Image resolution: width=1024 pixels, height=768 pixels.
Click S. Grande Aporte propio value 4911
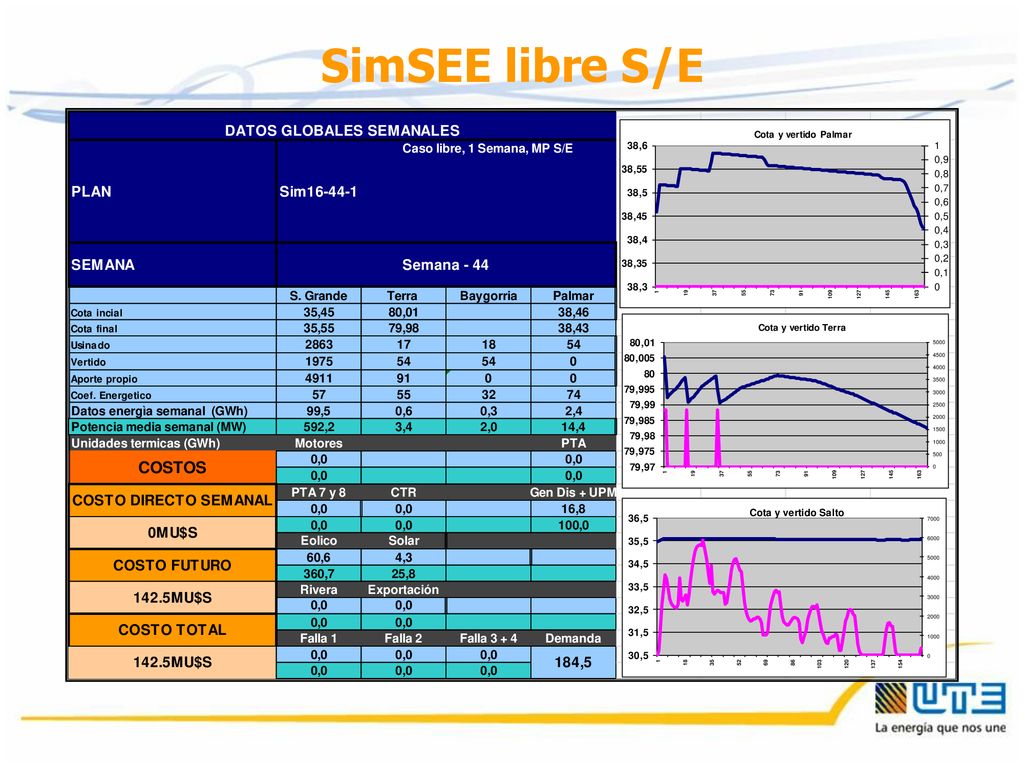319,379
